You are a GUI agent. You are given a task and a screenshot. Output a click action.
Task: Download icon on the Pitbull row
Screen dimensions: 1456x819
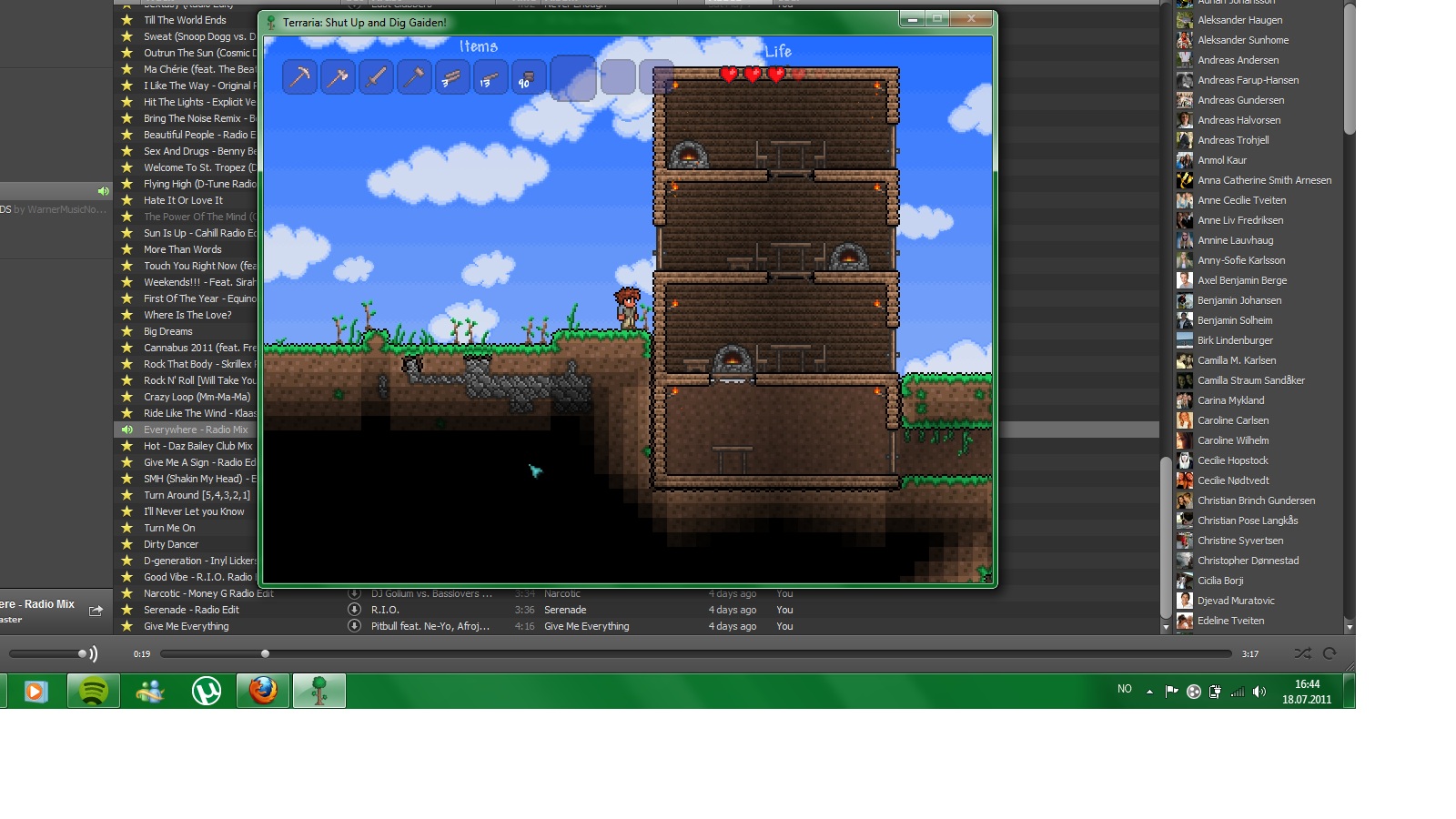tap(355, 626)
